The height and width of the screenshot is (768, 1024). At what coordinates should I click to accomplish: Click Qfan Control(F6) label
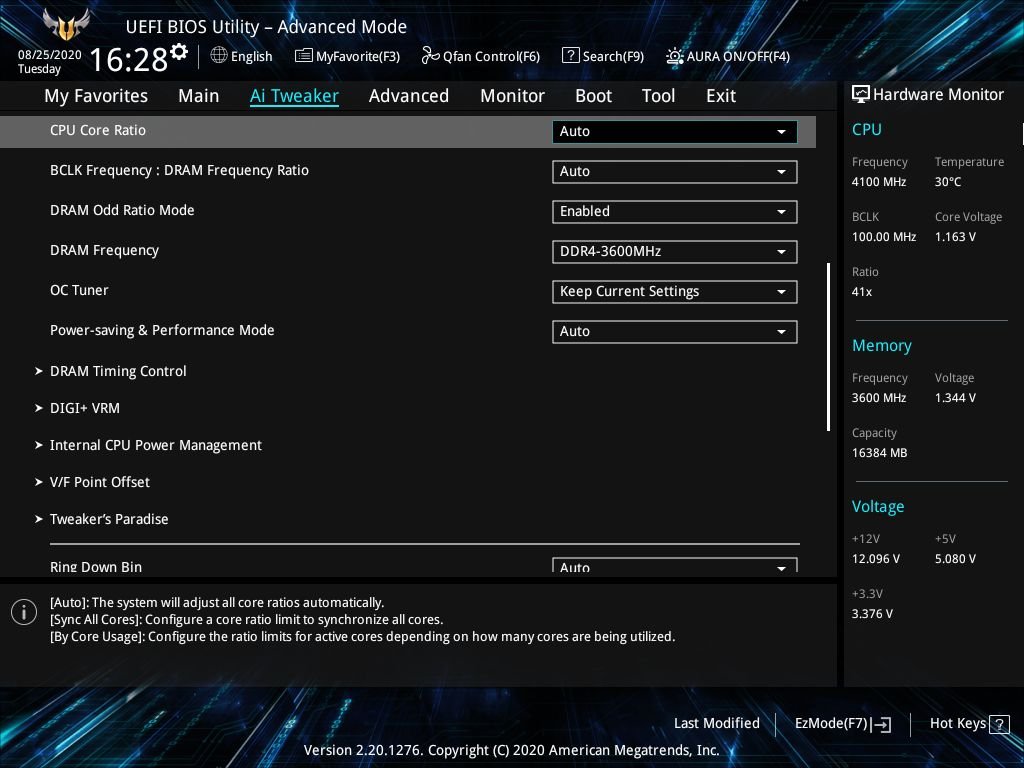[491, 57]
